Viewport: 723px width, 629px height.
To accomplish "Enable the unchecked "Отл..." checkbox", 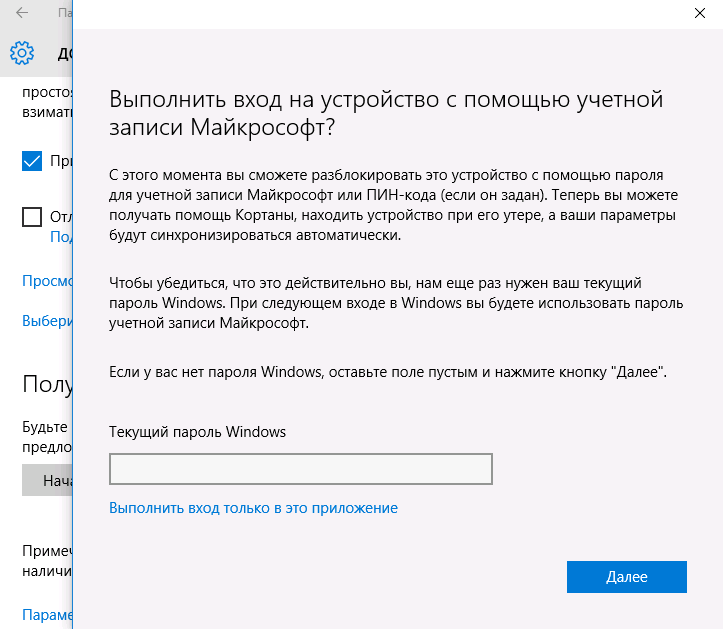I will click(x=32, y=217).
